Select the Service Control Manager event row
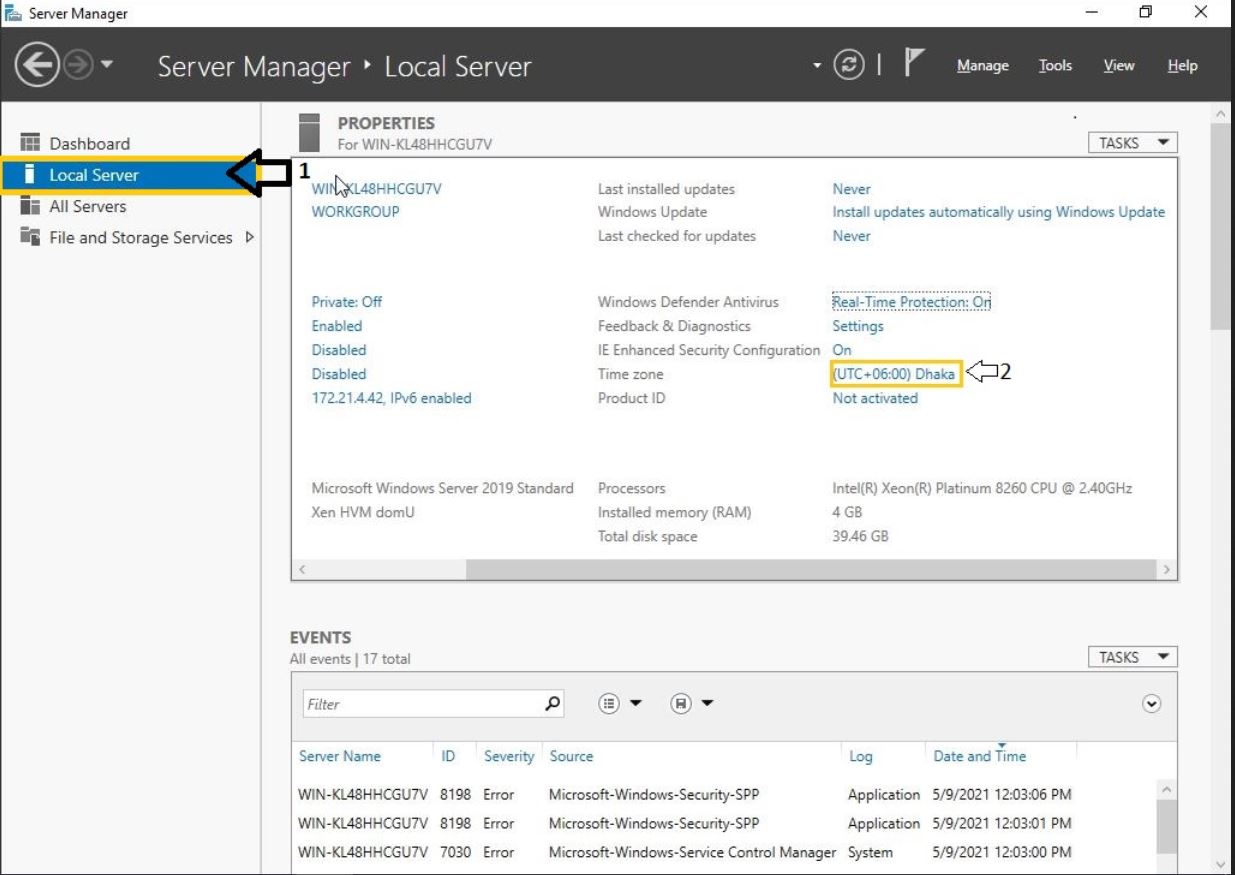Screen dimensions: 1235x875 point(725,853)
